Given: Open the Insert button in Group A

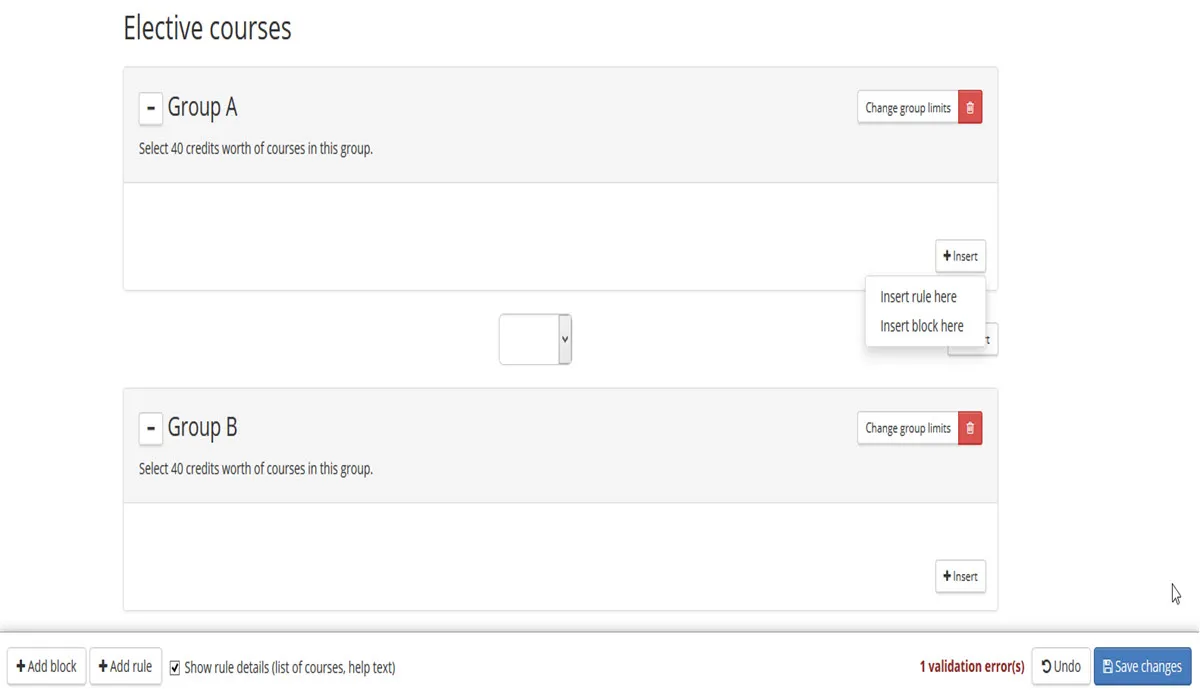Looking at the screenshot, I should (960, 256).
